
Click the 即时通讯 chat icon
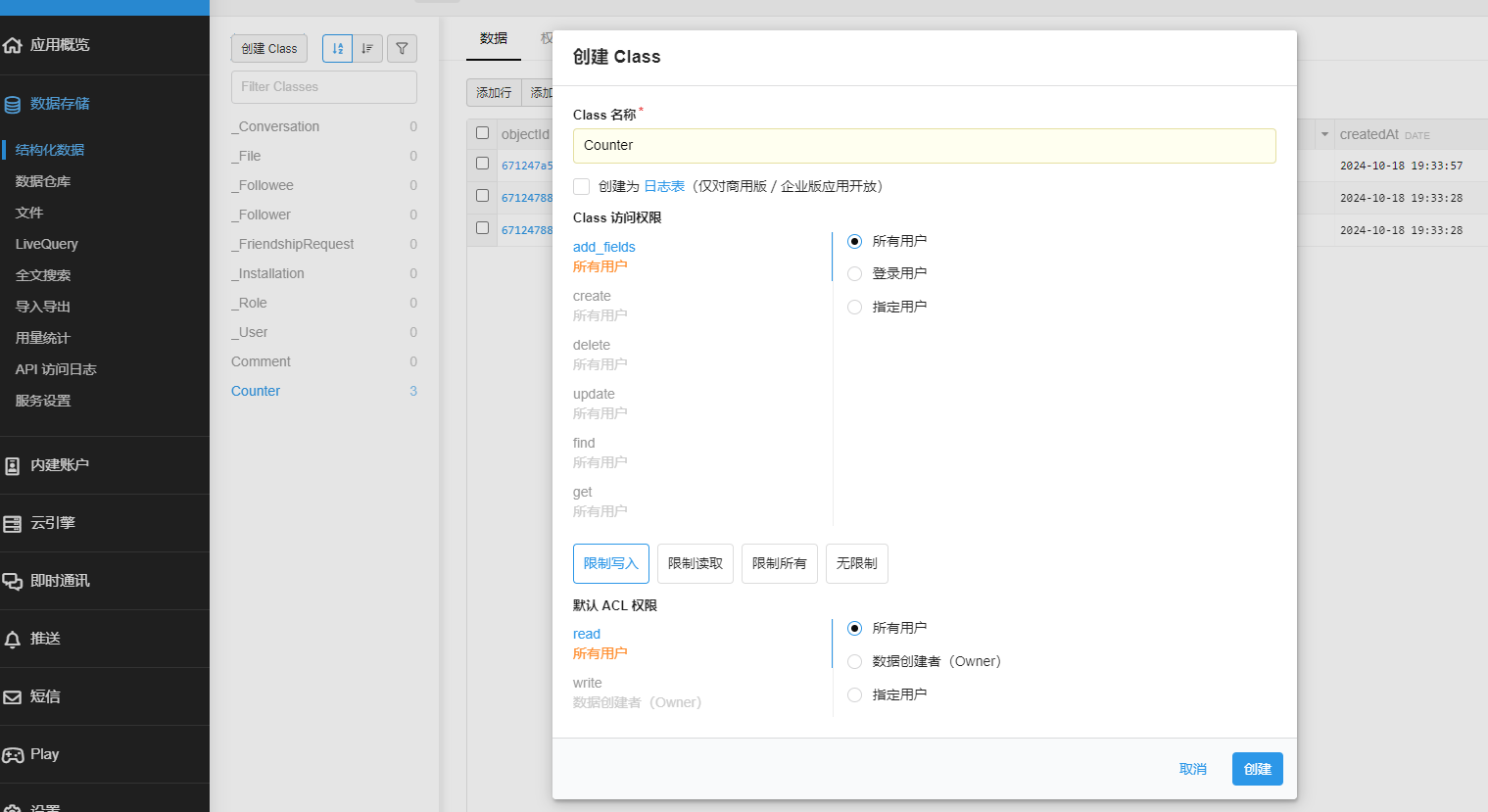click(13, 582)
